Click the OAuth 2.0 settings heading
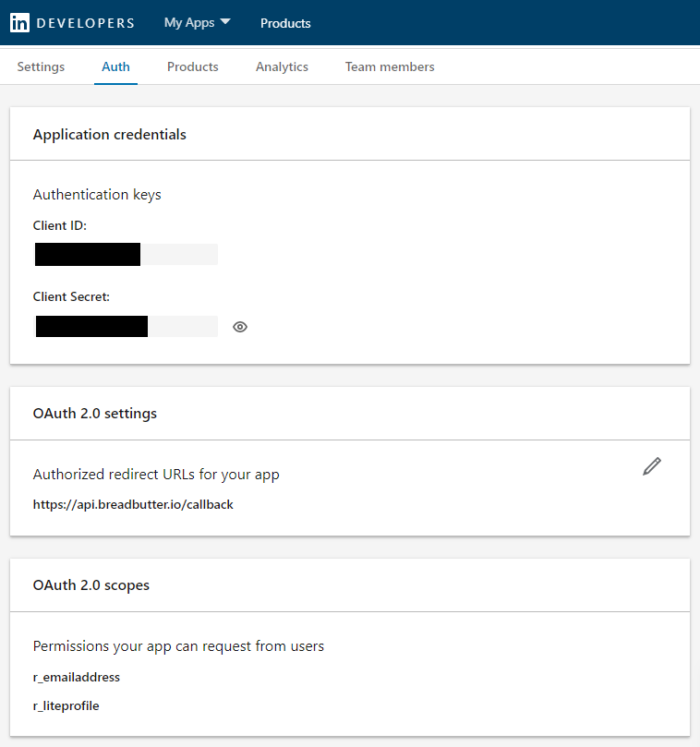700x747 pixels. [95, 413]
